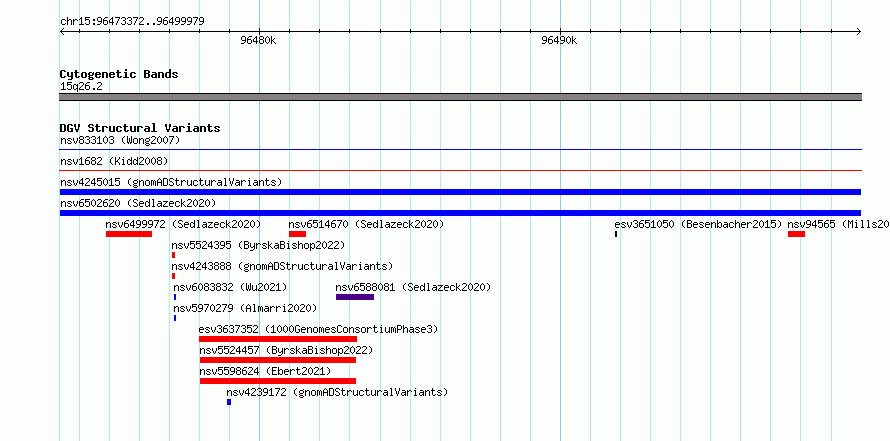Click the nsv833103 (Wong2007) variant label

[120, 140]
